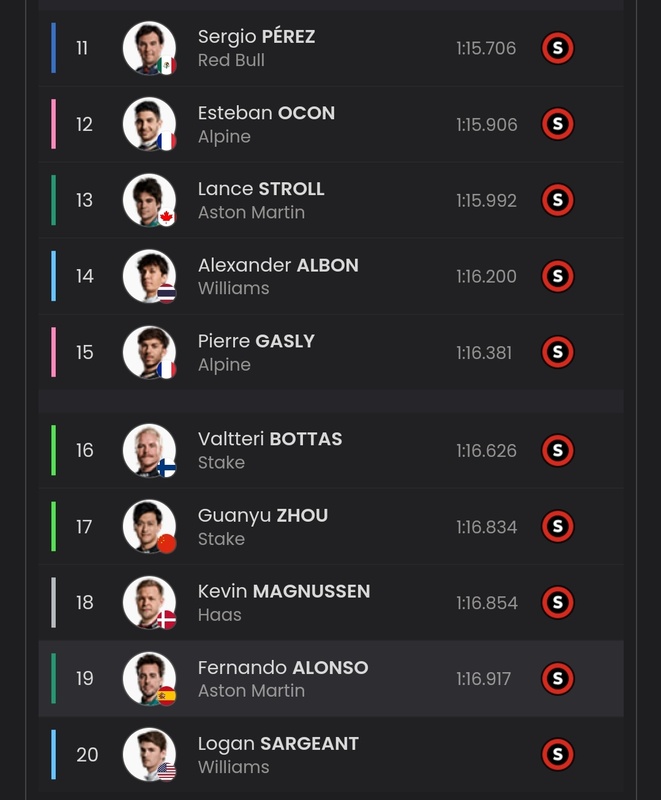Click the soft tyre icon for Esteban Ocon
Screen dimensions: 661x800
tap(557, 124)
